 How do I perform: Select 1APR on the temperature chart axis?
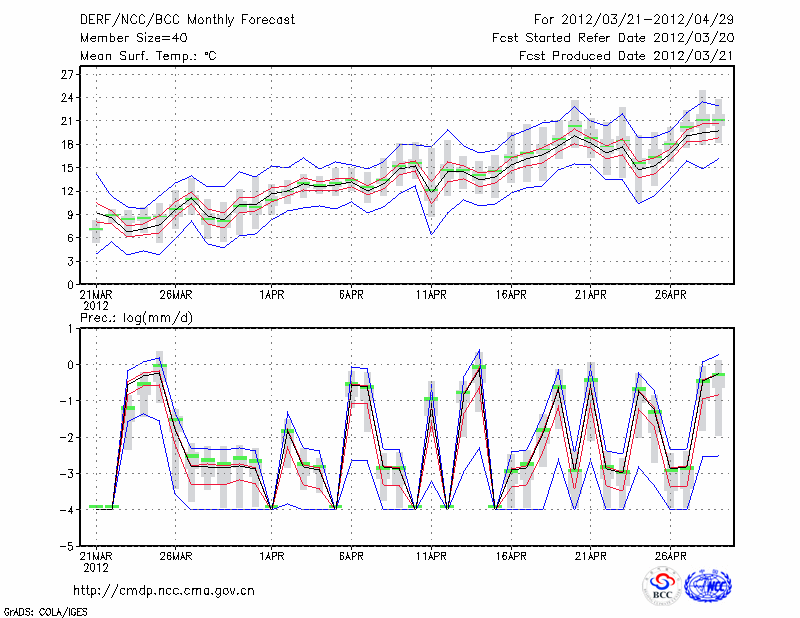click(x=270, y=296)
